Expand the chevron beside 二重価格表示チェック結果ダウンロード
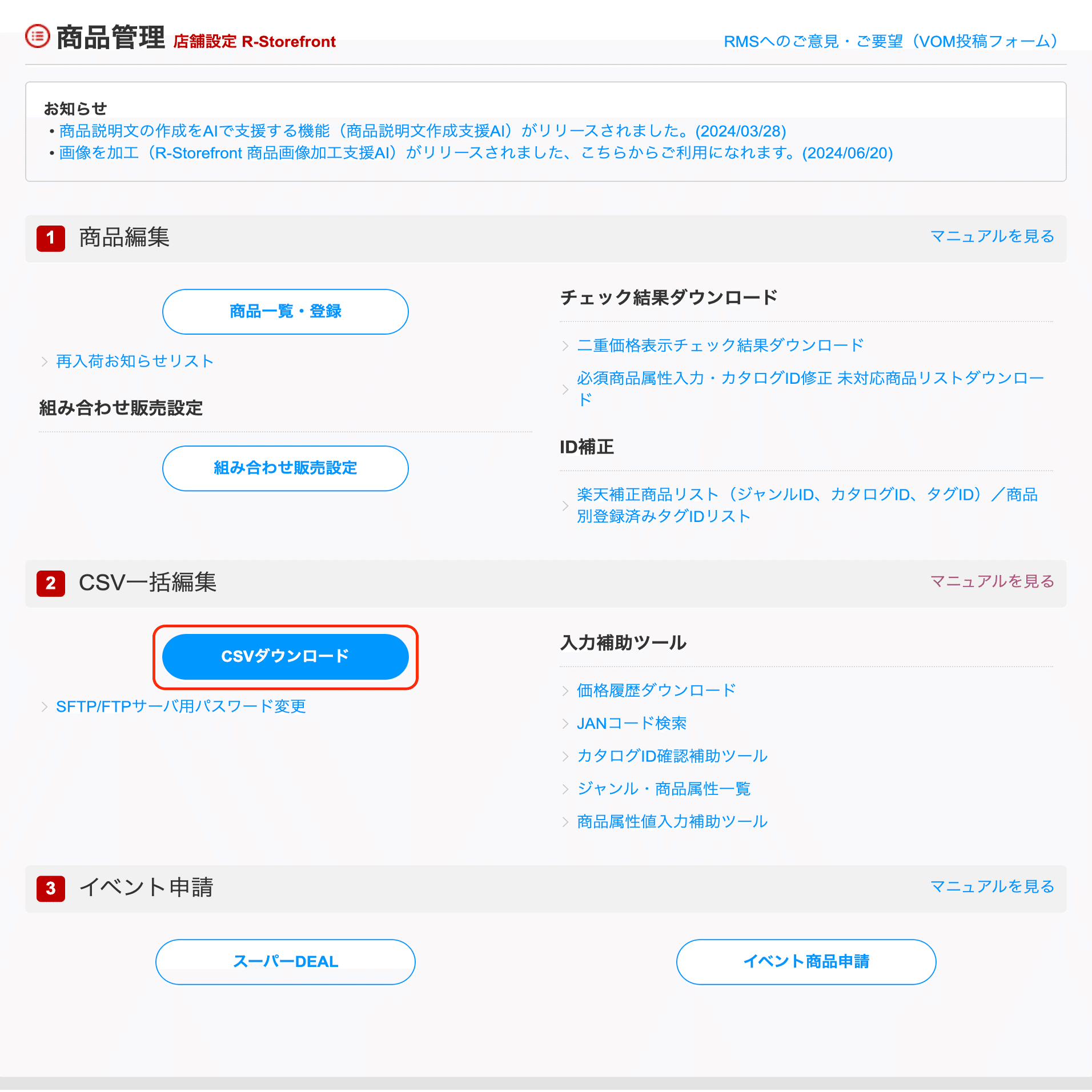 tap(565, 346)
